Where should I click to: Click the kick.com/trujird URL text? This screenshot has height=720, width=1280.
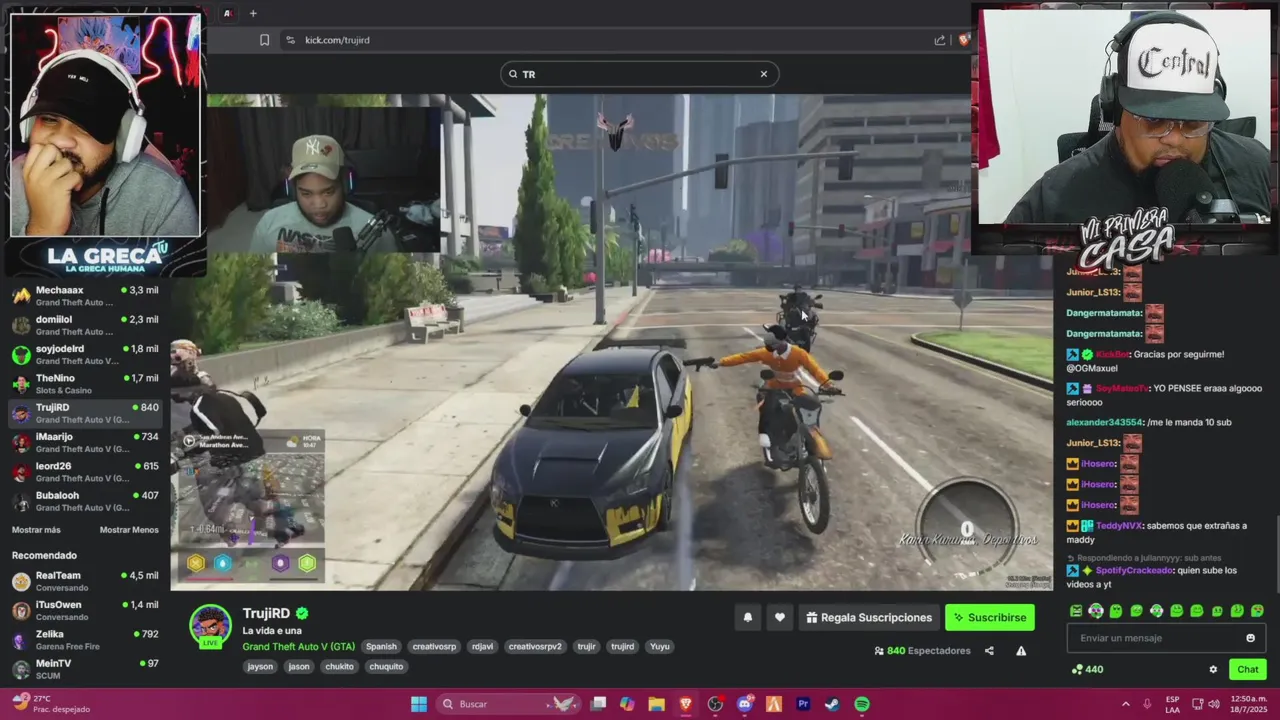point(337,40)
